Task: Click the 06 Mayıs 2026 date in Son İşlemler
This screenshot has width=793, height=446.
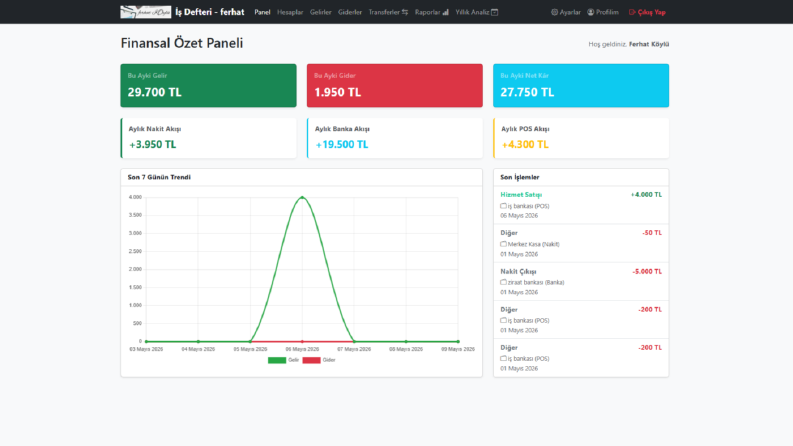Action: (519, 215)
